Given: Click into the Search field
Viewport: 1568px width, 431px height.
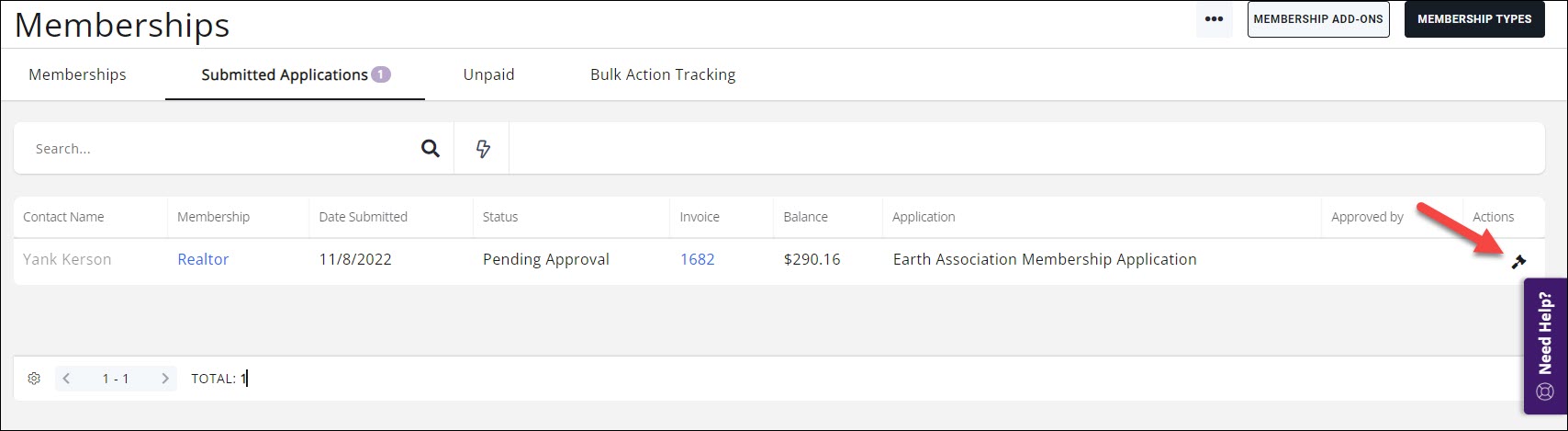Looking at the screenshot, I should point(220,149).
